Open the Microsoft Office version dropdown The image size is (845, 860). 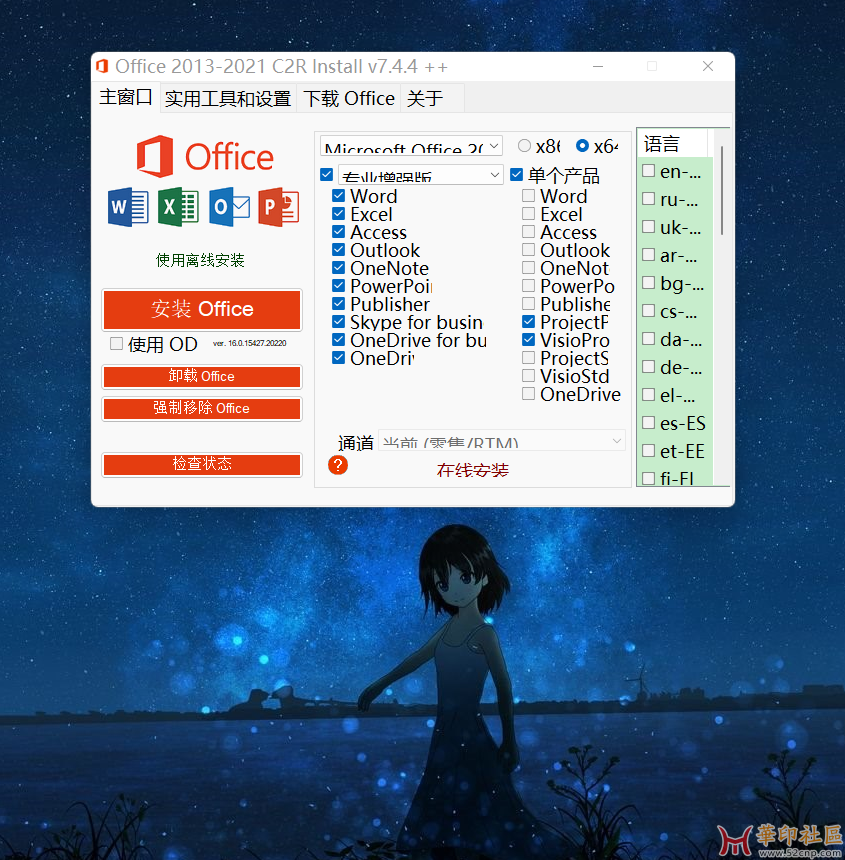pyautogui.click(x=411, y=146)
